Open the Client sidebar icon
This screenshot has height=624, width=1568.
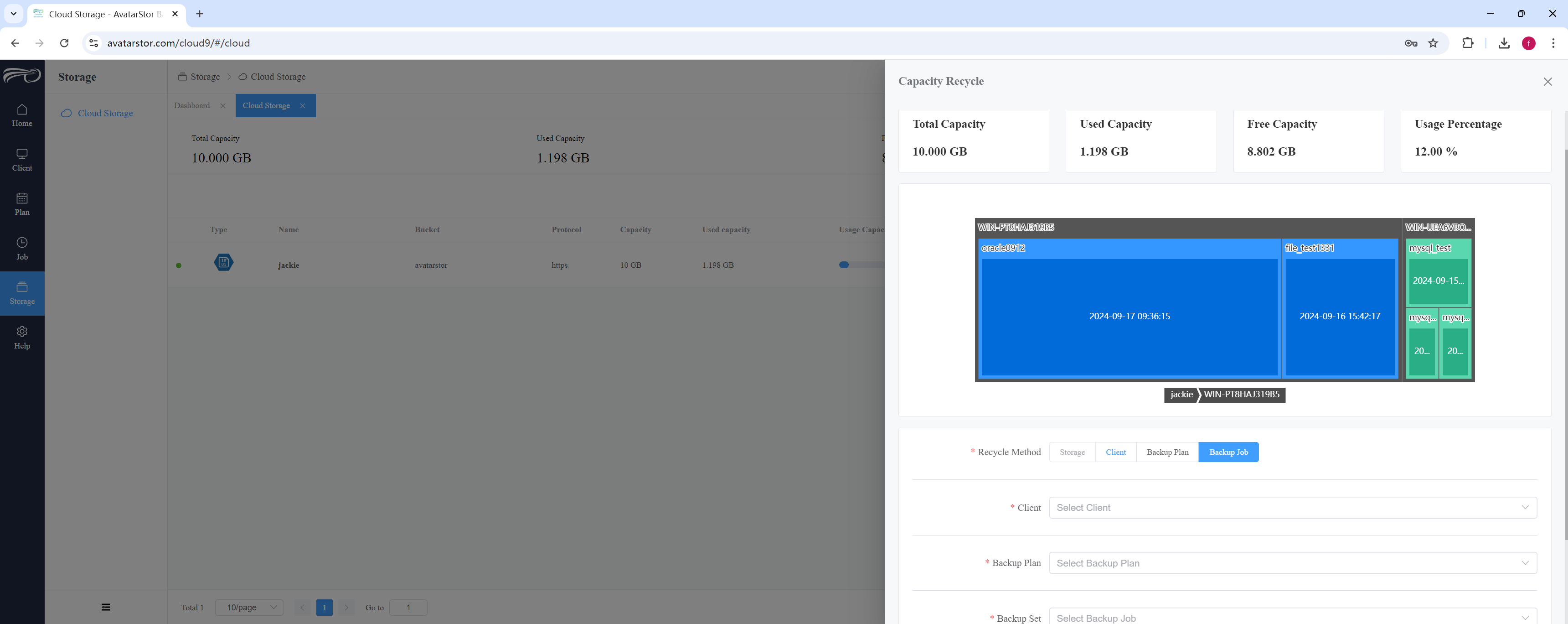(22, 160)
